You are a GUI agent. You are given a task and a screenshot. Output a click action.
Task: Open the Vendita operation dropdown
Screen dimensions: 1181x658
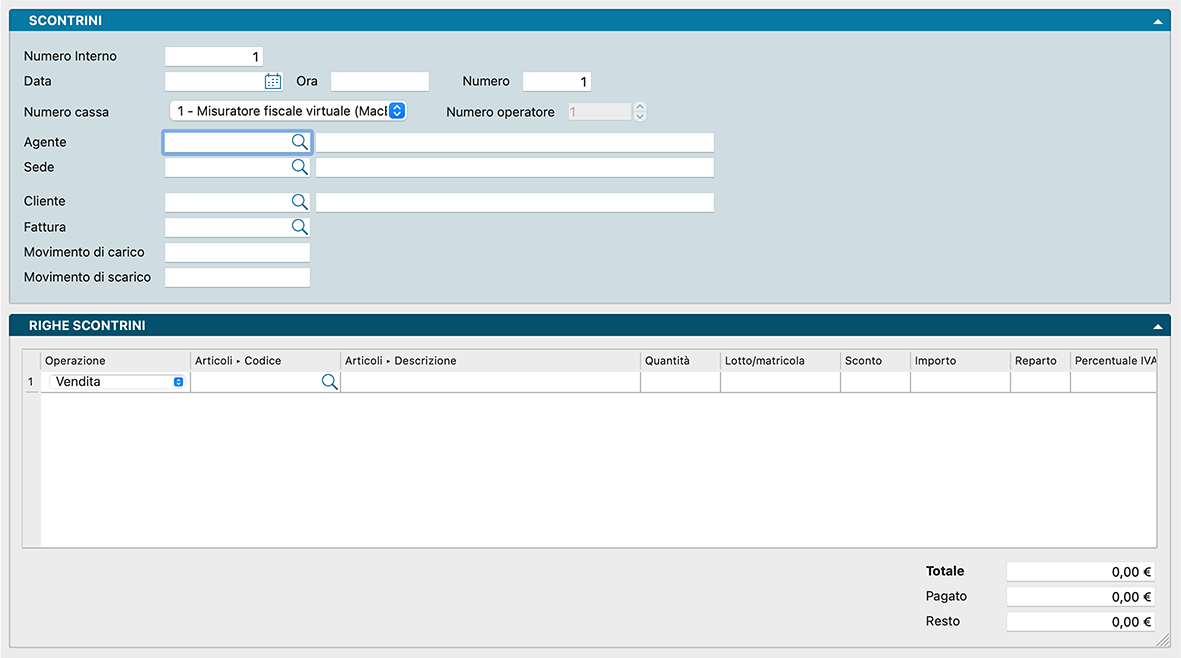click(x=178, y=382)
